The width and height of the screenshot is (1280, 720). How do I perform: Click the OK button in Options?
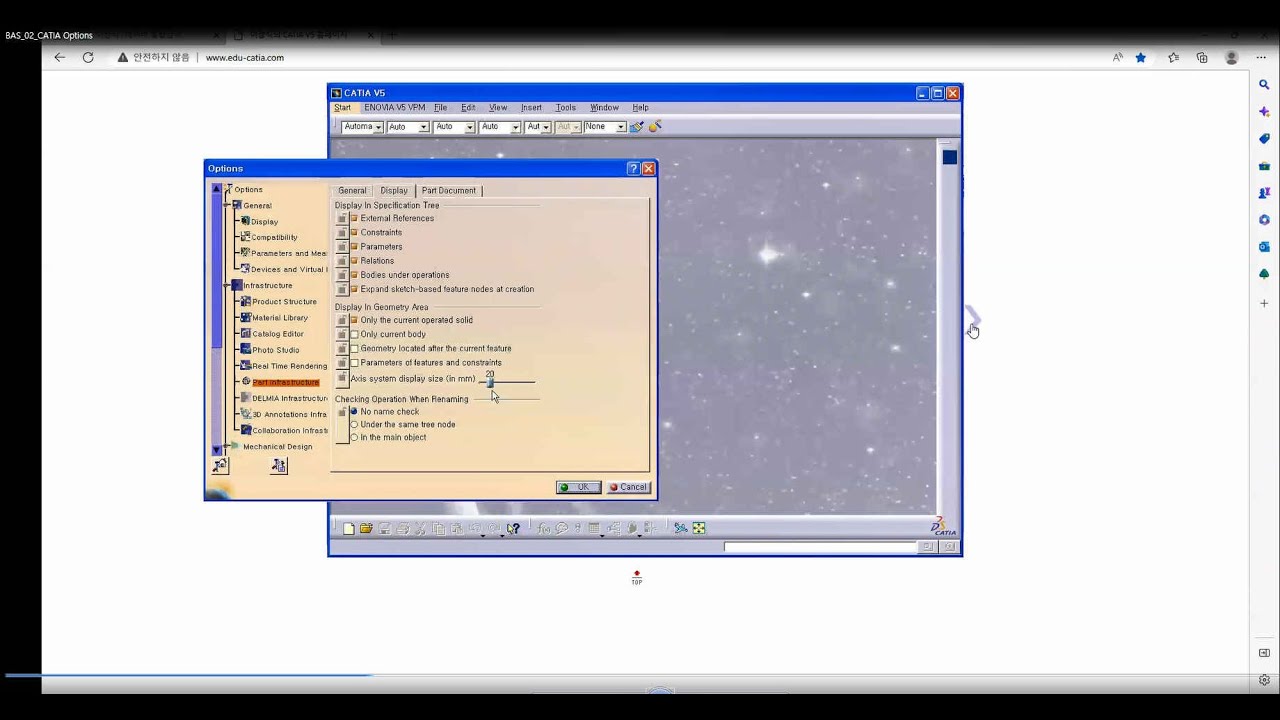point(578,487)
